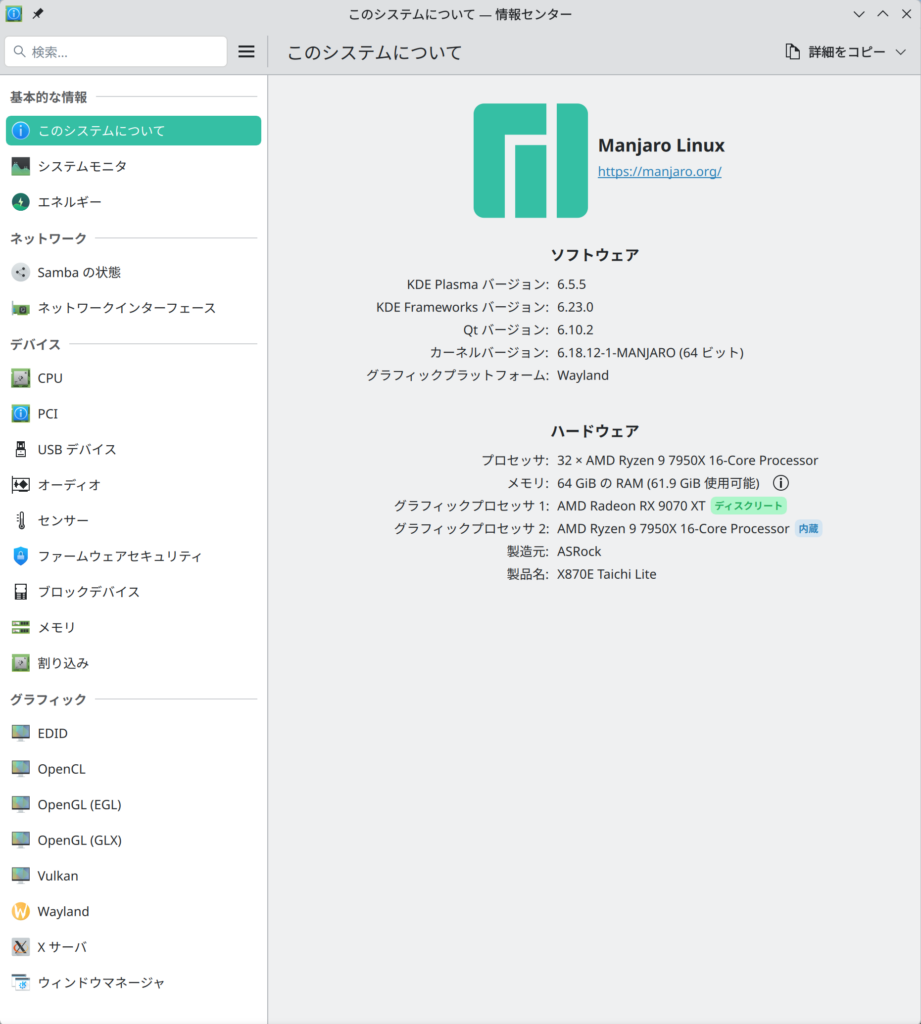Open the オーディオ audio page
Image resolution: width=921 pixels, height=1024 pixels.
point(69,485)
